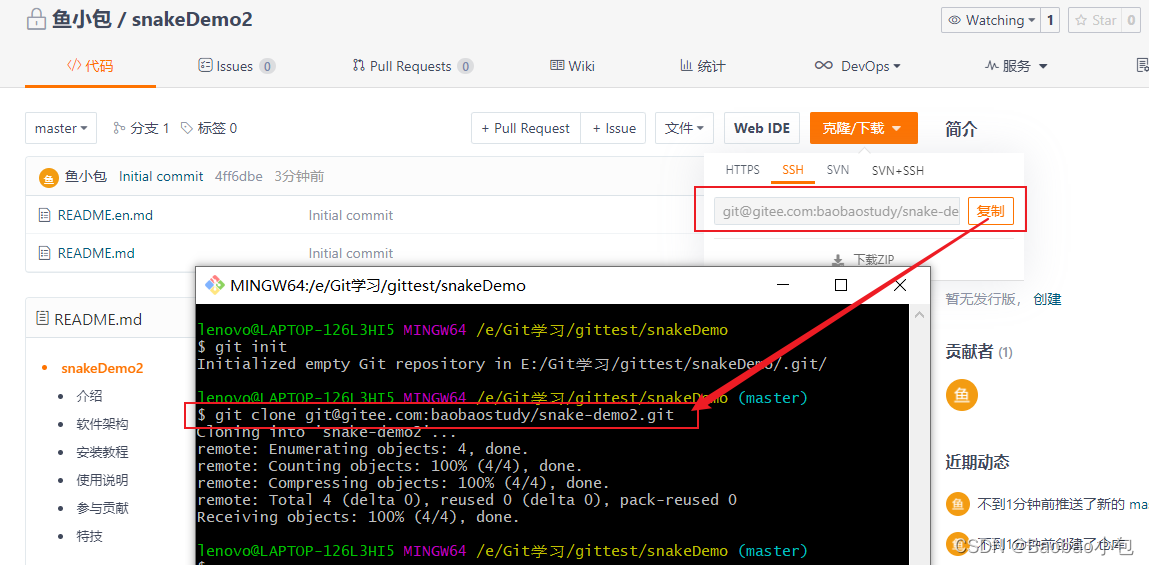Open the Pull Requests tab
The image size is (1149, 565).
413,66
